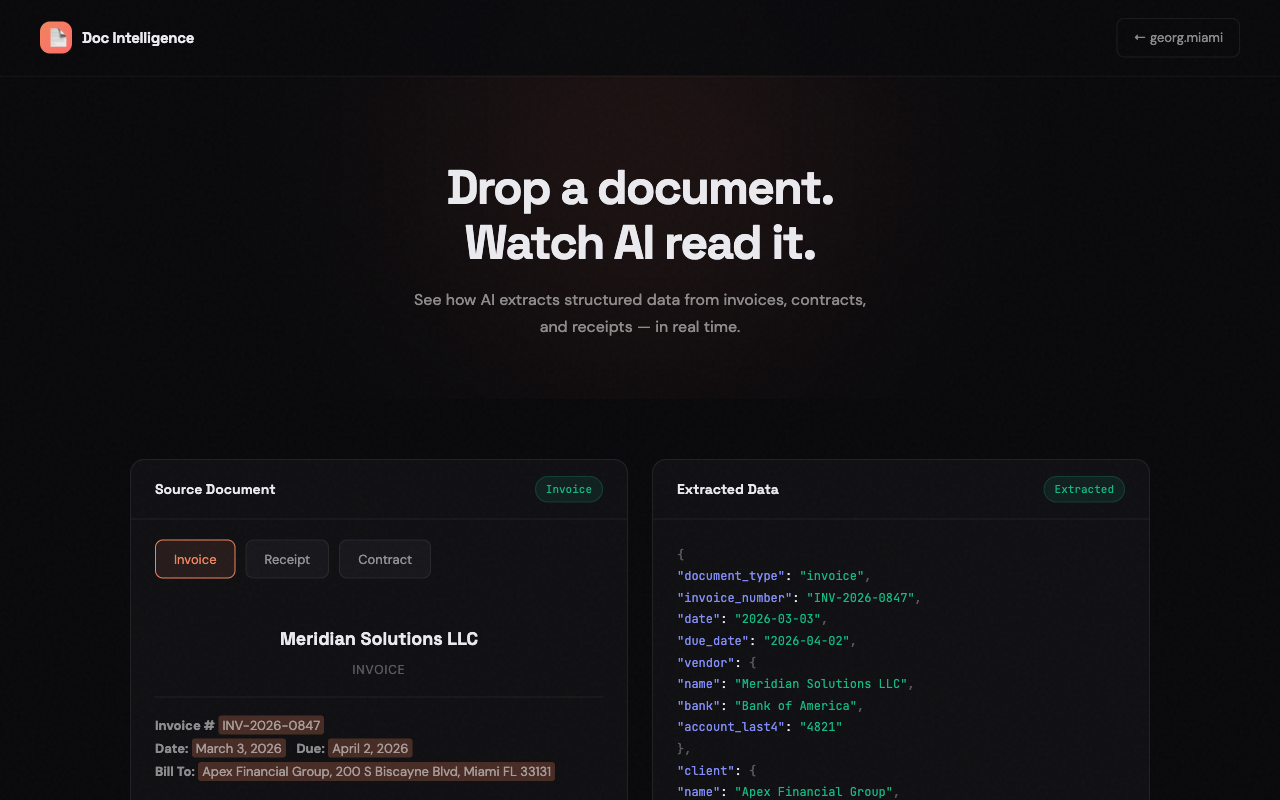
Task: Click the Bank of America value in extracted data
Action: coord(795,705)
